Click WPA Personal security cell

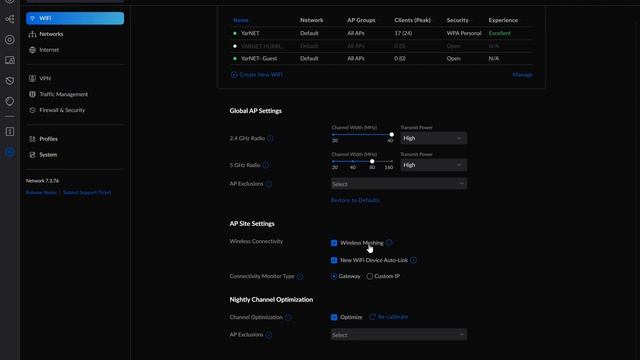tap(464, 33)
